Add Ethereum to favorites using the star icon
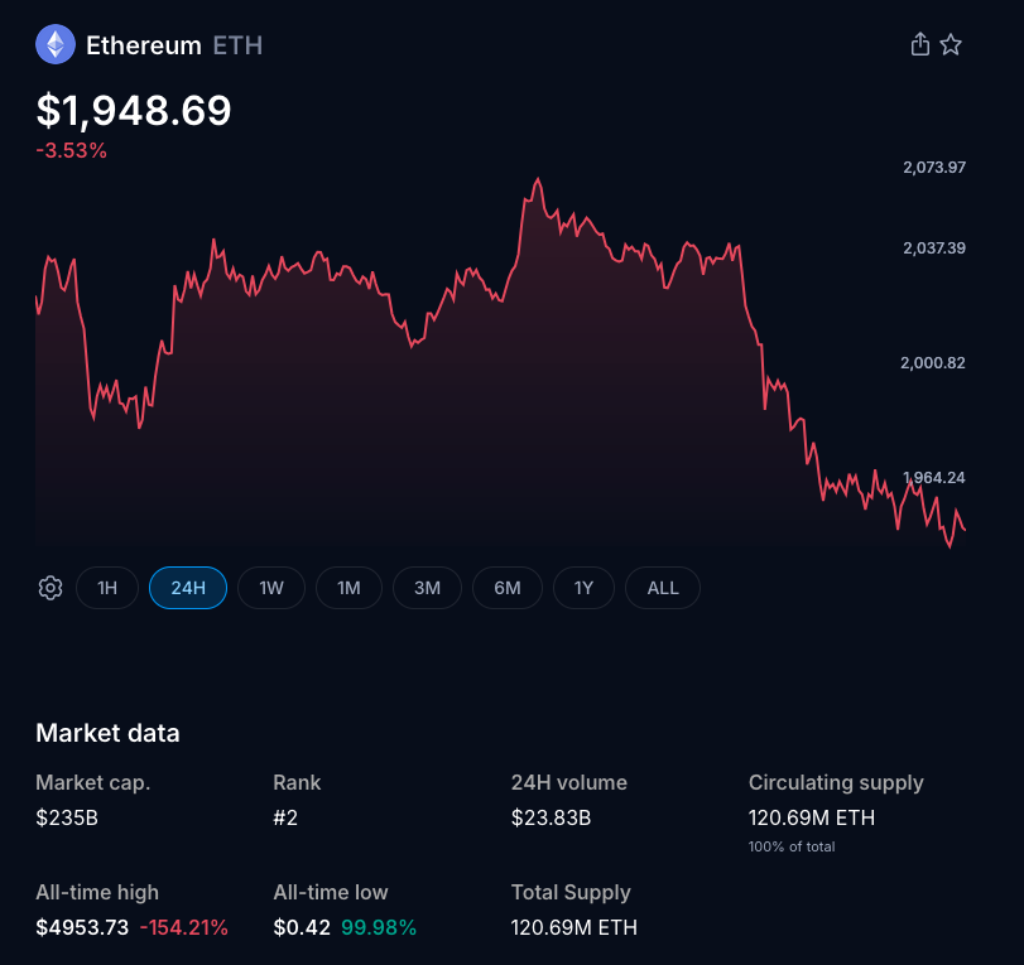The width and height of the screenshot is (1024, 965). pyautogui.click(x=951, y=44)
